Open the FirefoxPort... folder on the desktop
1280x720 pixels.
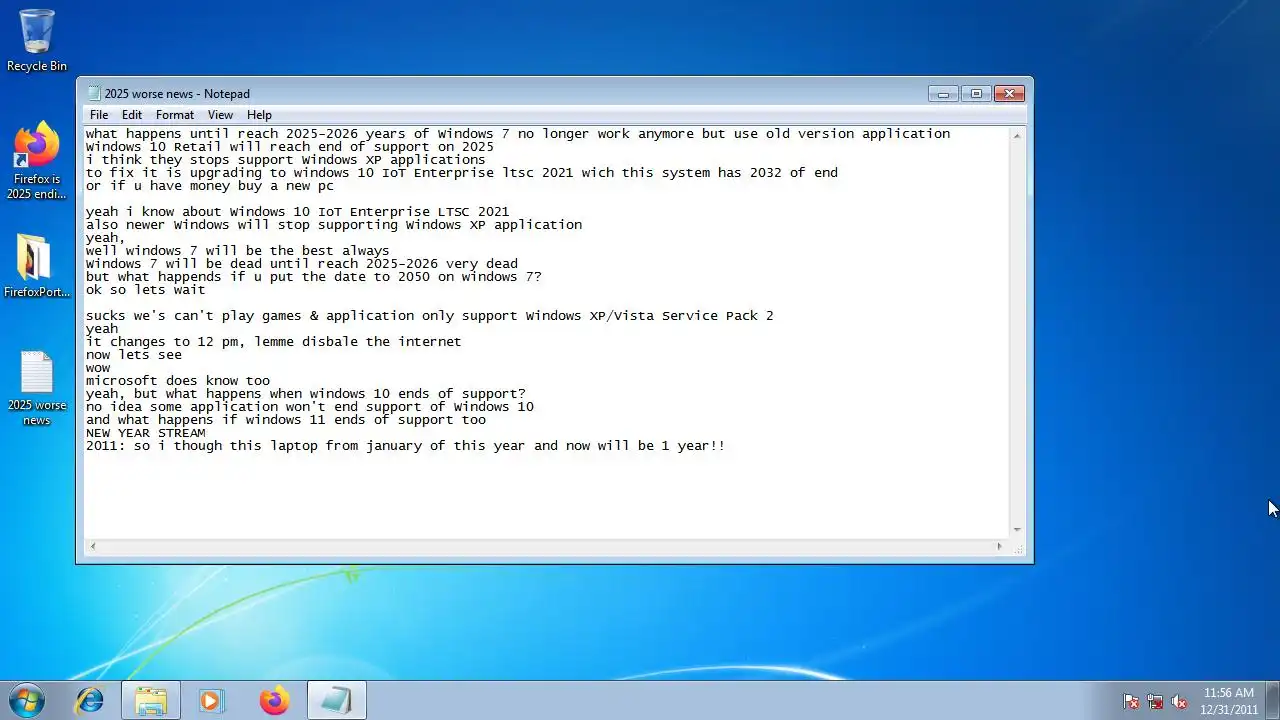37,266
